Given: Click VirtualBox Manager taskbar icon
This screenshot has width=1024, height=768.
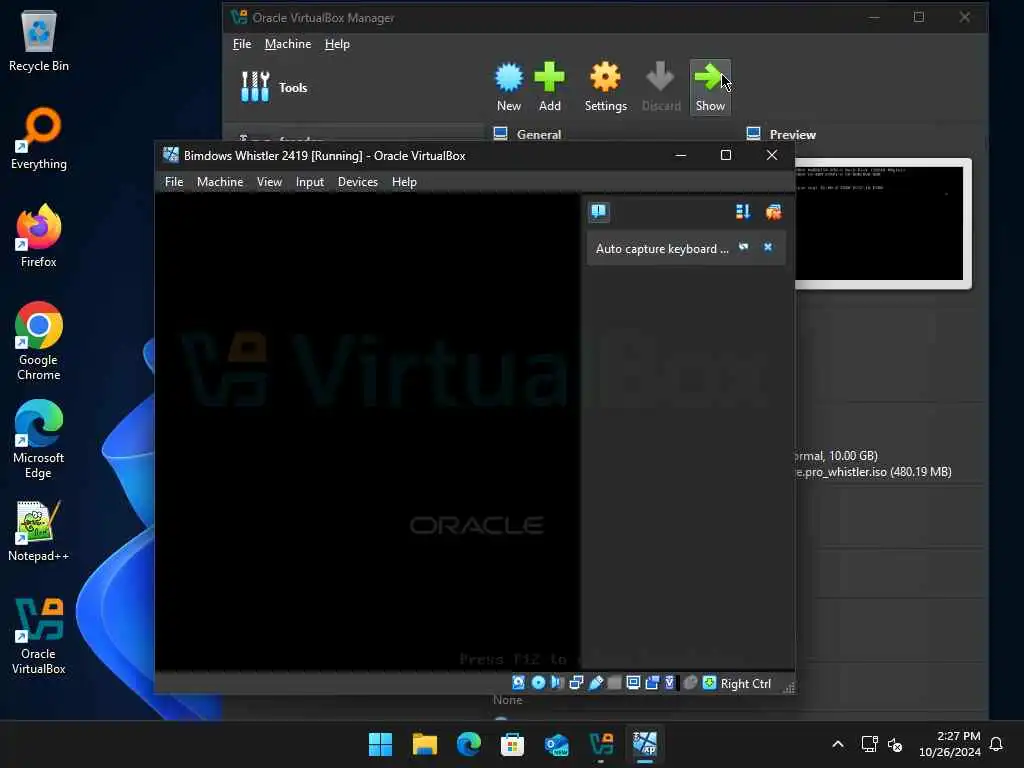Looking at the screenshot, I should (601, 744).
